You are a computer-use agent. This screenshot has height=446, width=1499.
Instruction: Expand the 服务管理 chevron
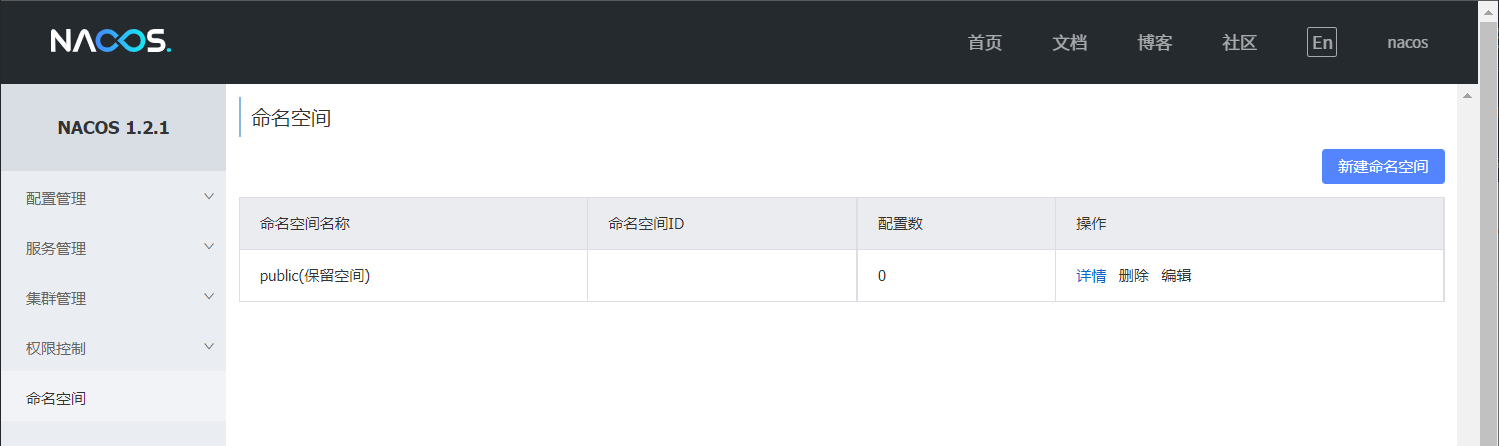point(209,247)
